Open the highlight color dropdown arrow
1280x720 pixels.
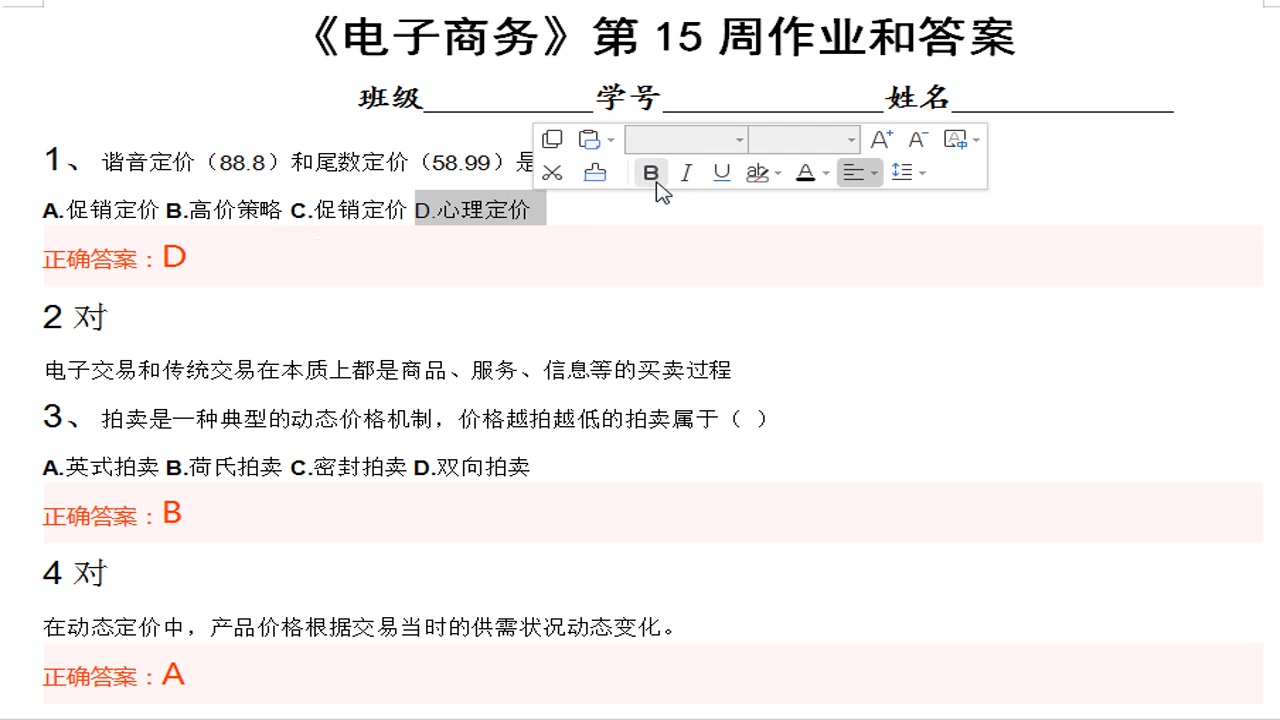pos(778,174)
